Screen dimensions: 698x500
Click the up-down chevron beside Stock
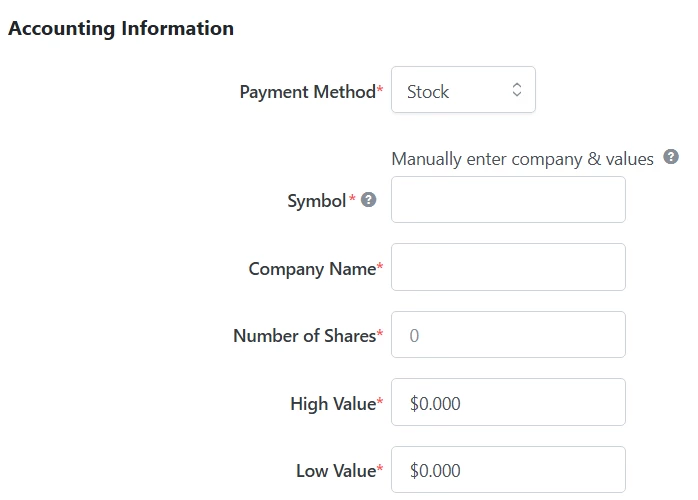[x=517, y=90]
